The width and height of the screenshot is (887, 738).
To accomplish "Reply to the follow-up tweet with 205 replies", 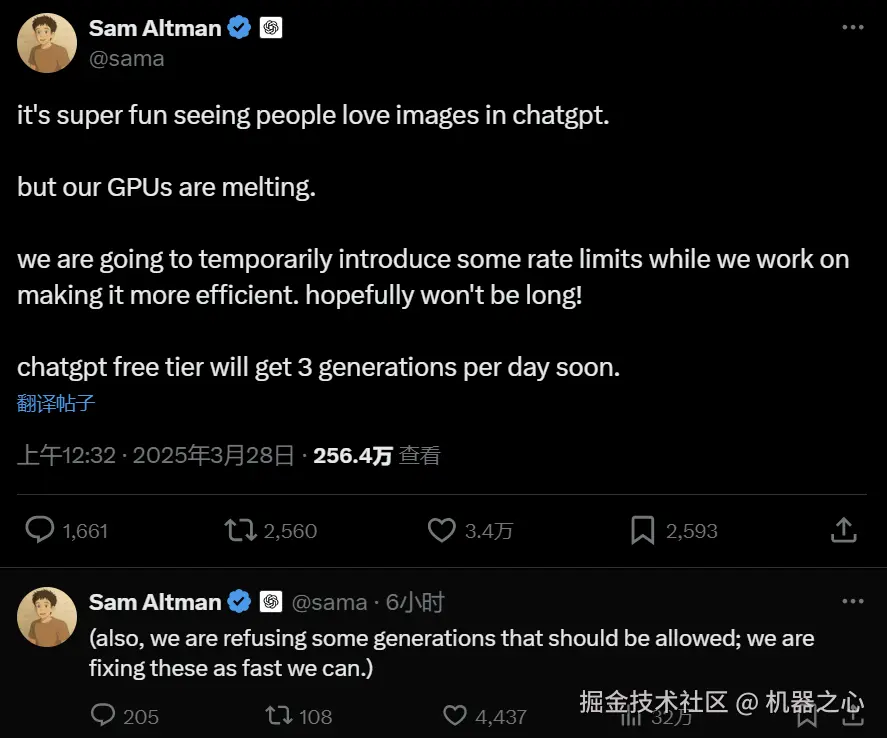I will [104, 715].
